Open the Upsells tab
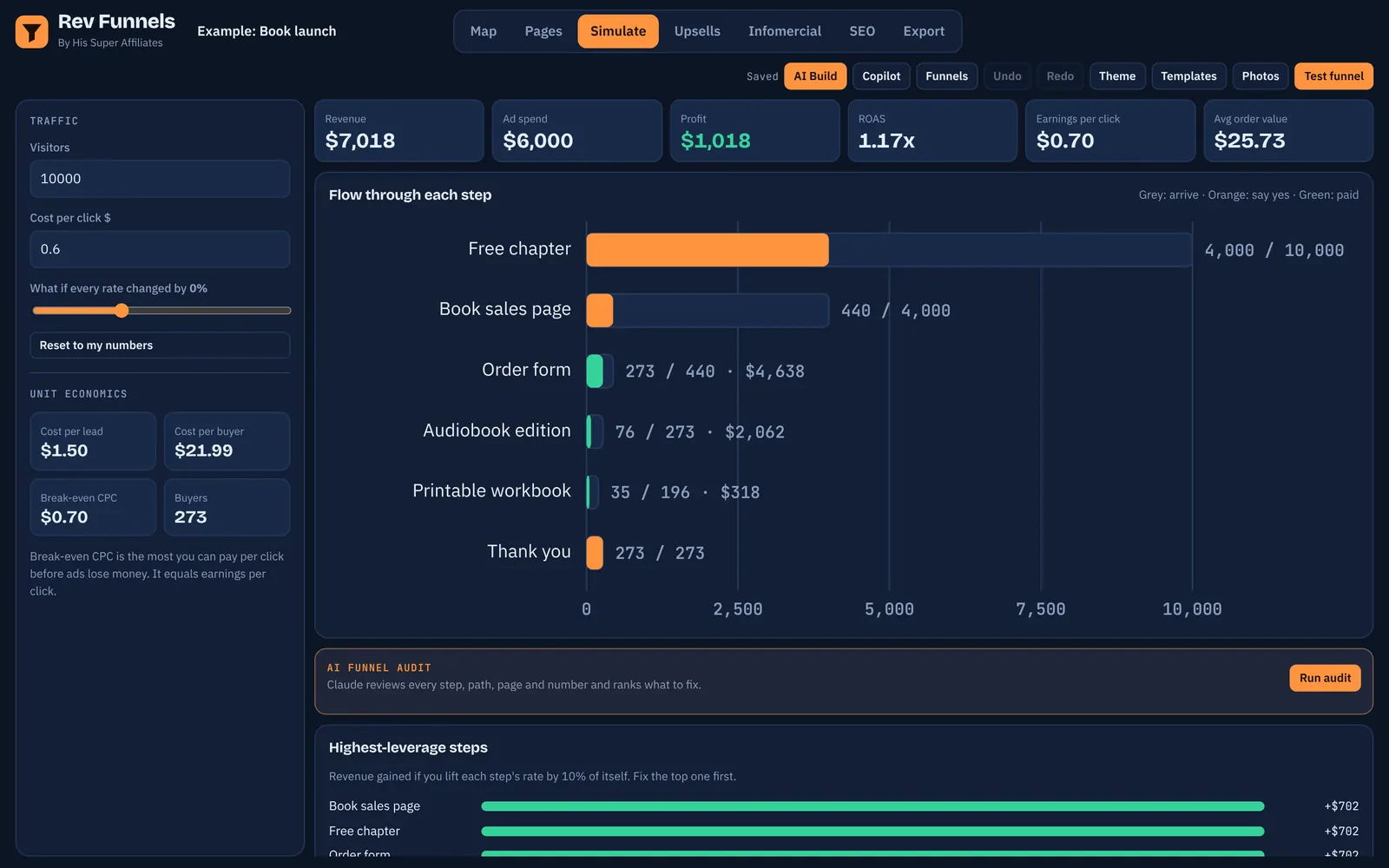Viewport: 1389px width, 868px height. [697, 31]
